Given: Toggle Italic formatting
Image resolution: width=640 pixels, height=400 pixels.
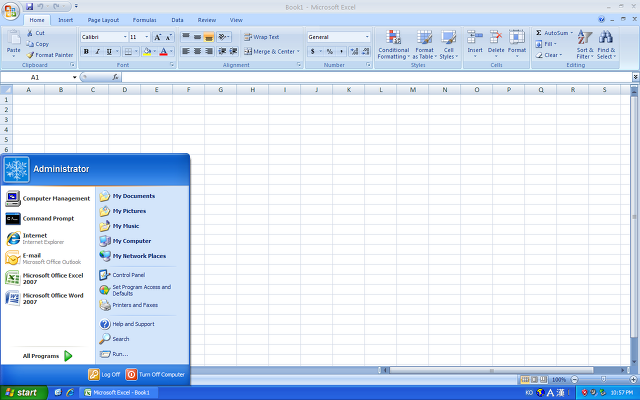Looking at the screenshot, I should click(98, 51).
